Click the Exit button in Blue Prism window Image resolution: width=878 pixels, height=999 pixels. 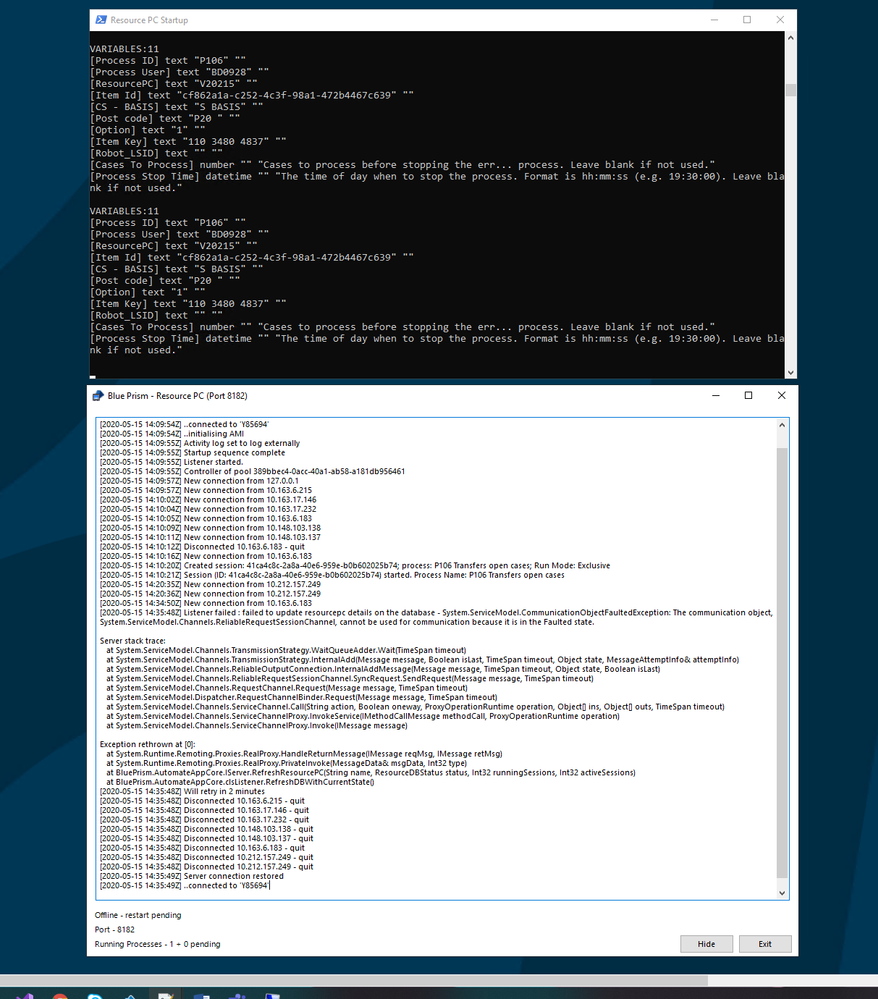click(765, 944)
